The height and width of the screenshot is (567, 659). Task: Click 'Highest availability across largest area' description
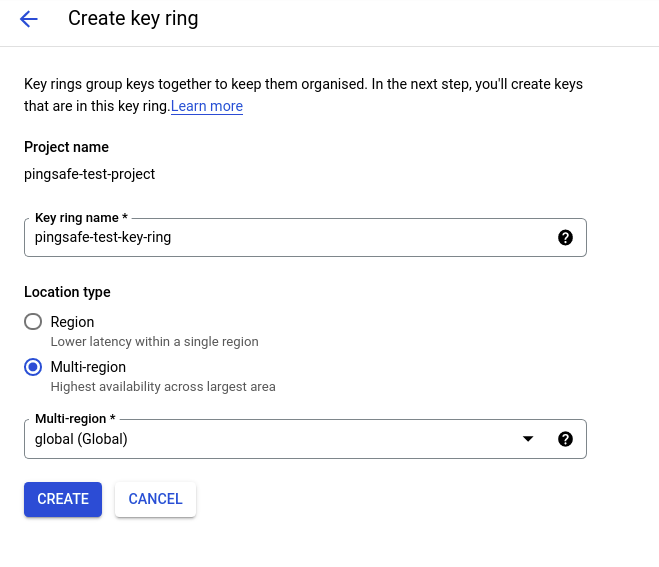162,386
